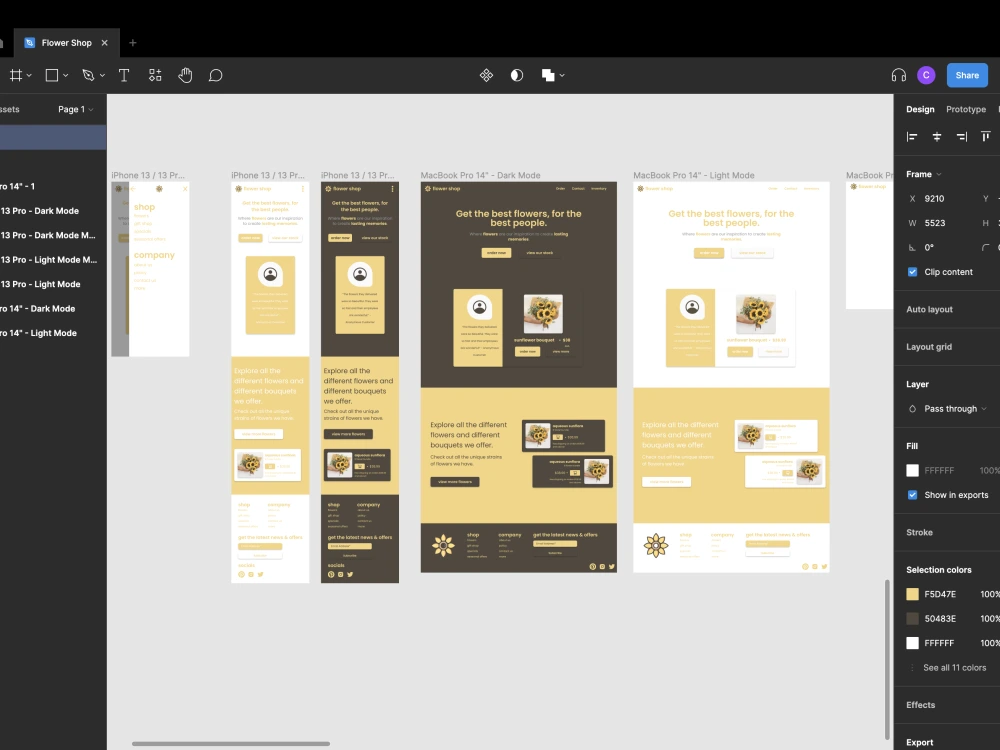Open the Stroke section

click(x=919, y=533)
